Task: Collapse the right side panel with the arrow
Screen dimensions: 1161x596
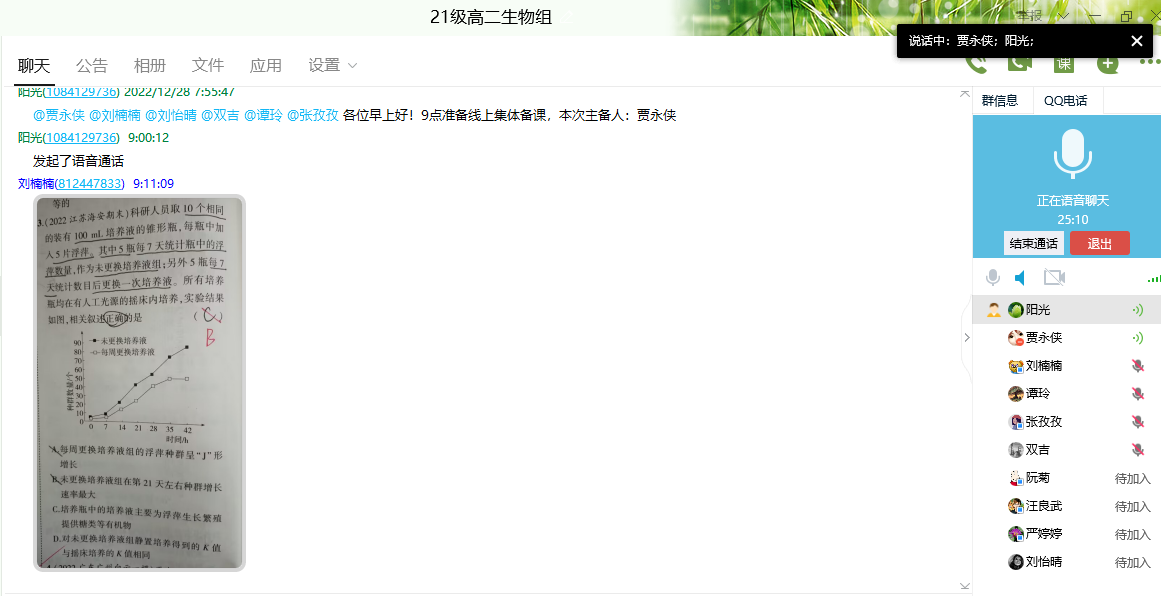Action: tap(966, 338)
